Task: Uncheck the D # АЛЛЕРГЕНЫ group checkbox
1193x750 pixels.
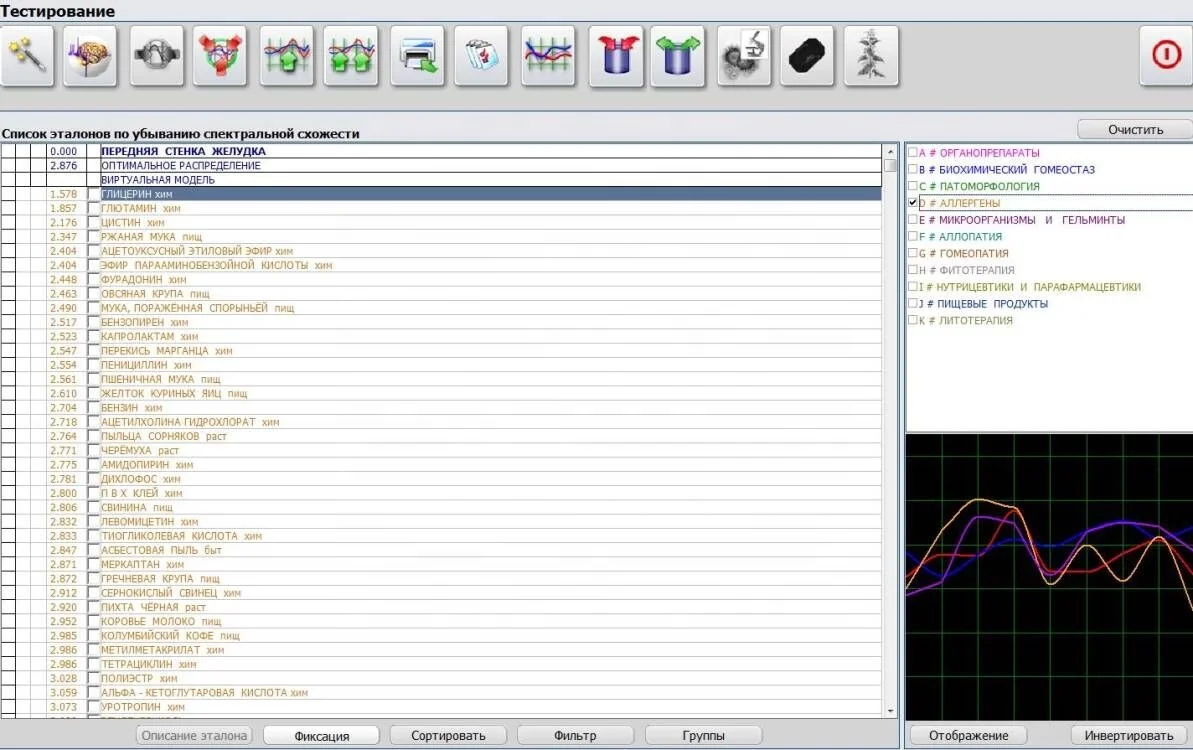Action: (x=913, y=203)
